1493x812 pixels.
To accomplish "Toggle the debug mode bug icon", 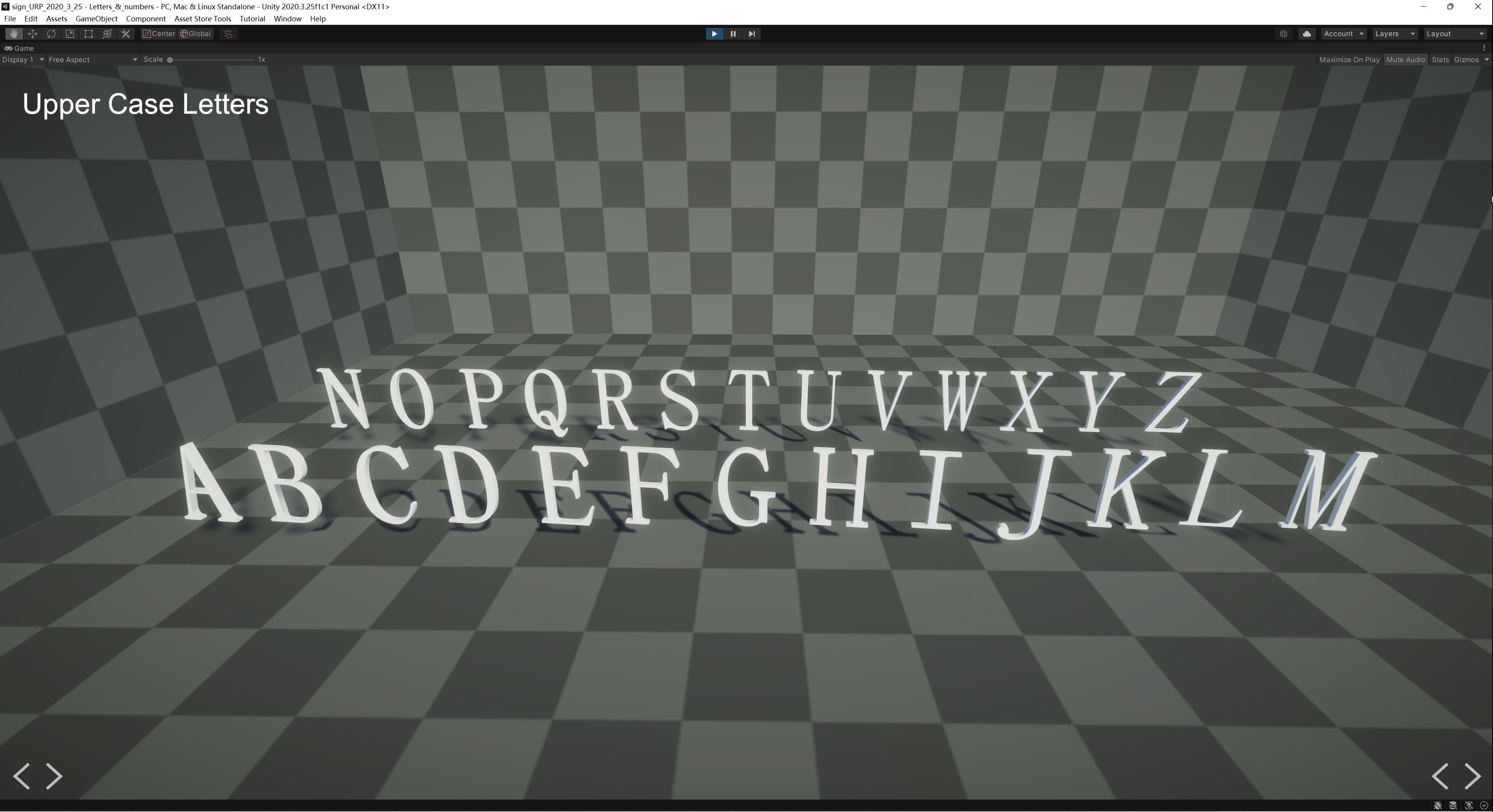I will 1437,806.
